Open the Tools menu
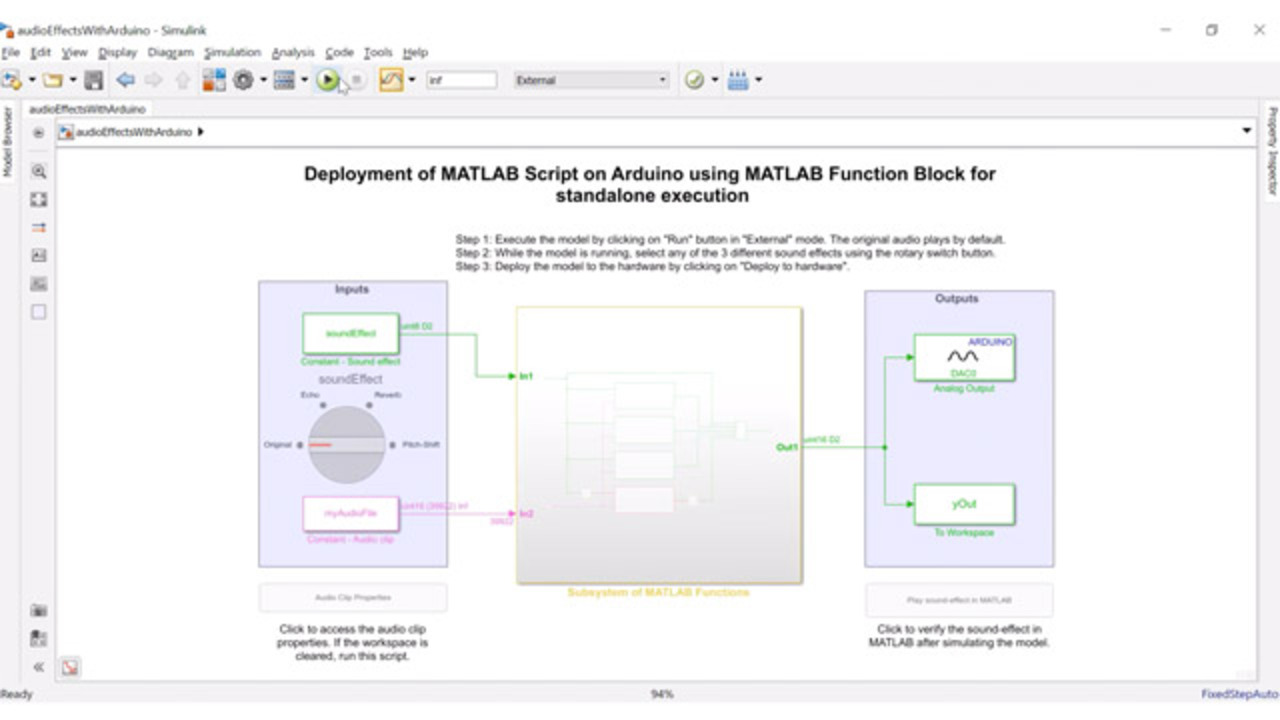The image size is (1280, 720). tap(378, 52)
